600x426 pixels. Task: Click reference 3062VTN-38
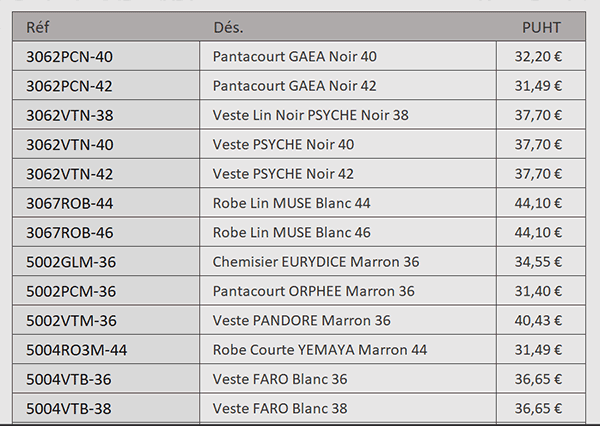[x=70, y=115]
